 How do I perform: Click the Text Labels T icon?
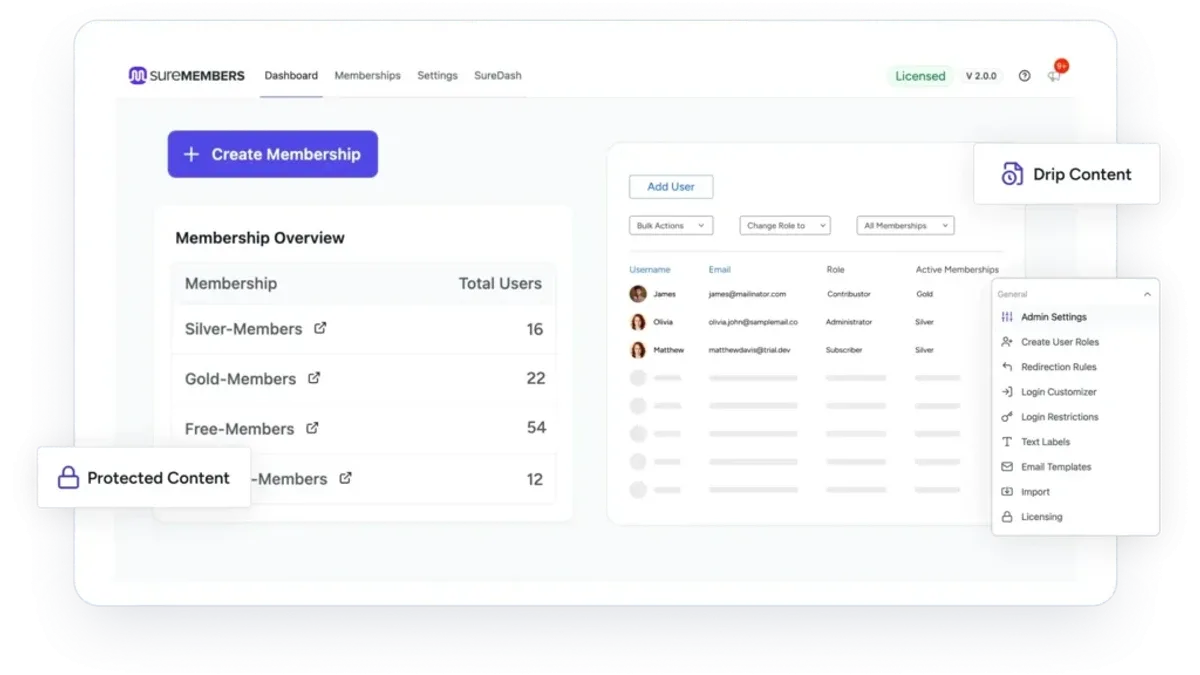click(x=1007, y=442)
